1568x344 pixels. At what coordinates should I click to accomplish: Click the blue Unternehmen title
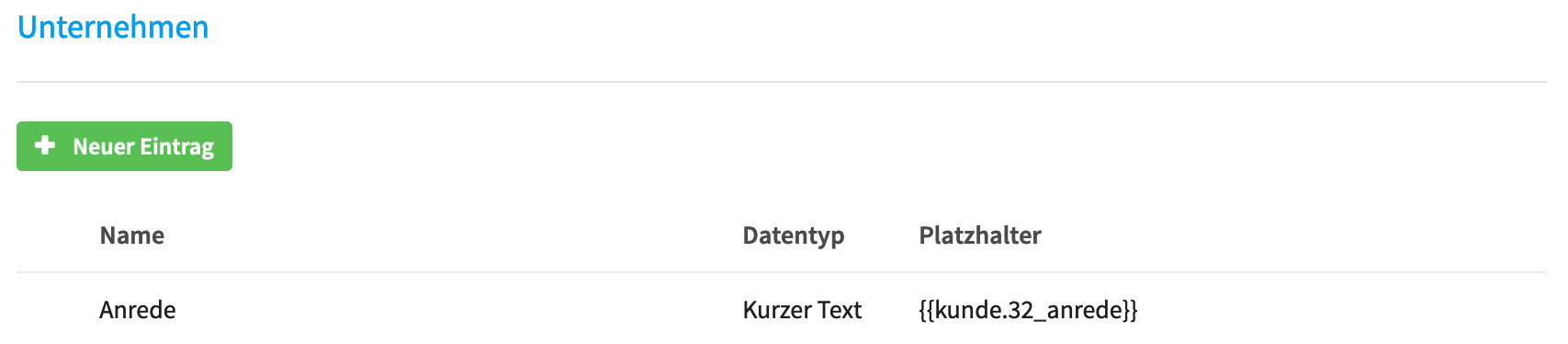pyautogui.click(x=113, y=27)
